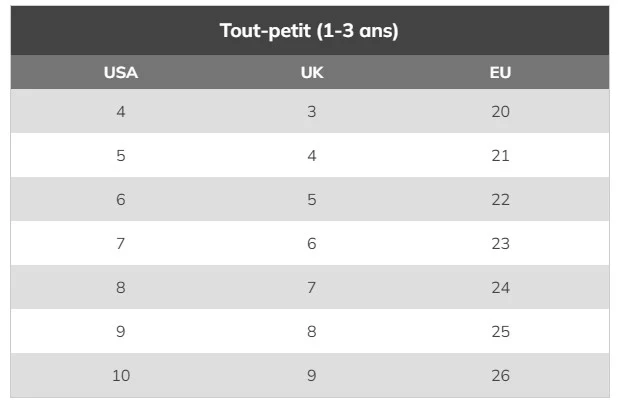Click EU size 20 cell
620x409 pixels.
click(x=501, y=112)
